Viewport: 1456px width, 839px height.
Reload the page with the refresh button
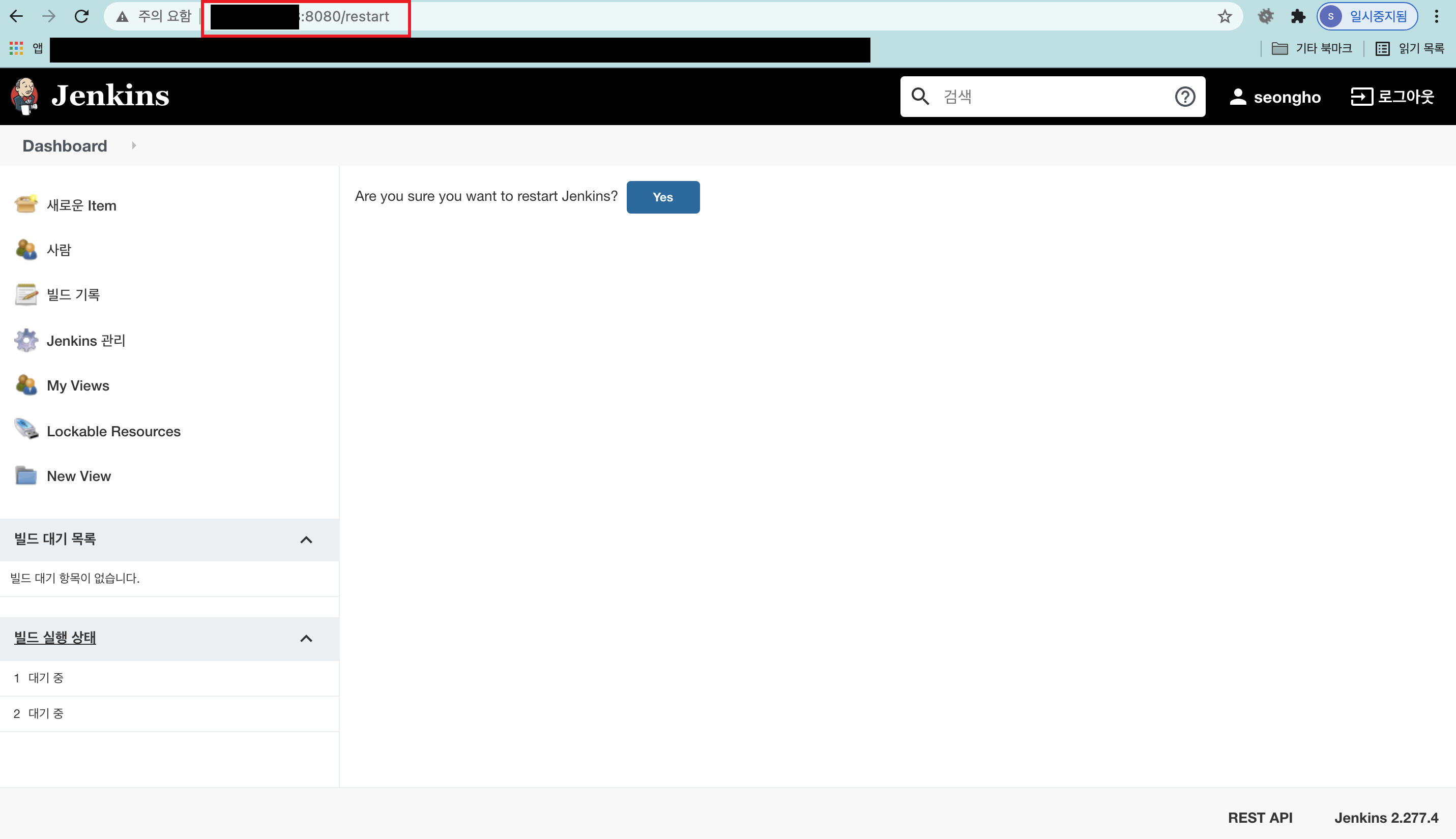pos(81,17)
